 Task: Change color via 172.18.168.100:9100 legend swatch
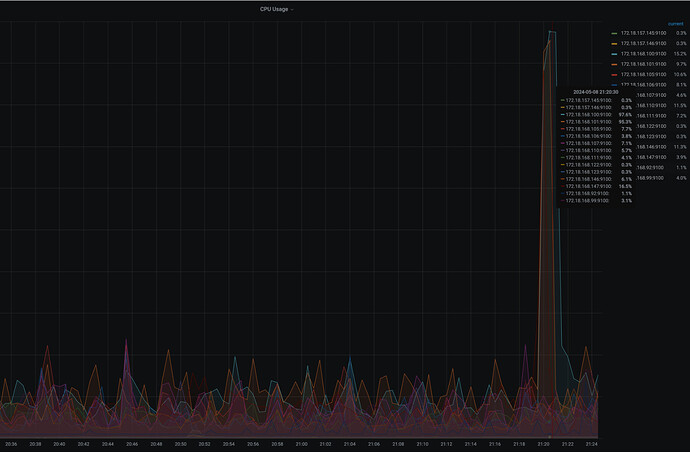tap(614, 54)
